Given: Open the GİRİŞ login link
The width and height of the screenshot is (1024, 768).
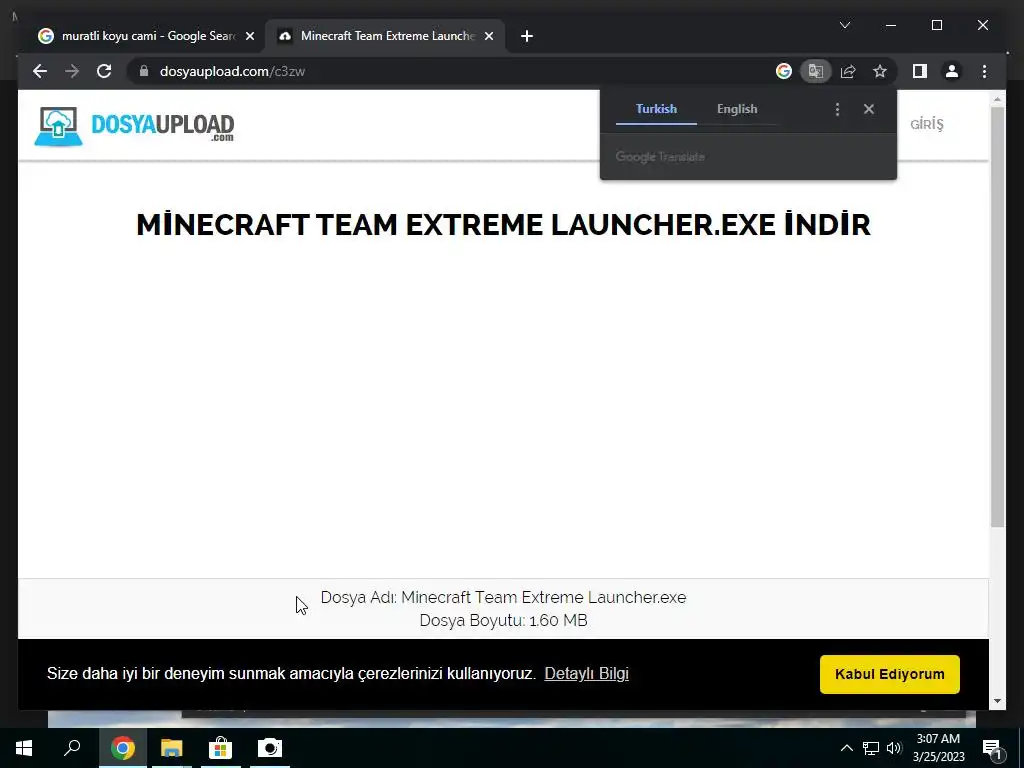Looking at the screenshot, I should 927,124.
